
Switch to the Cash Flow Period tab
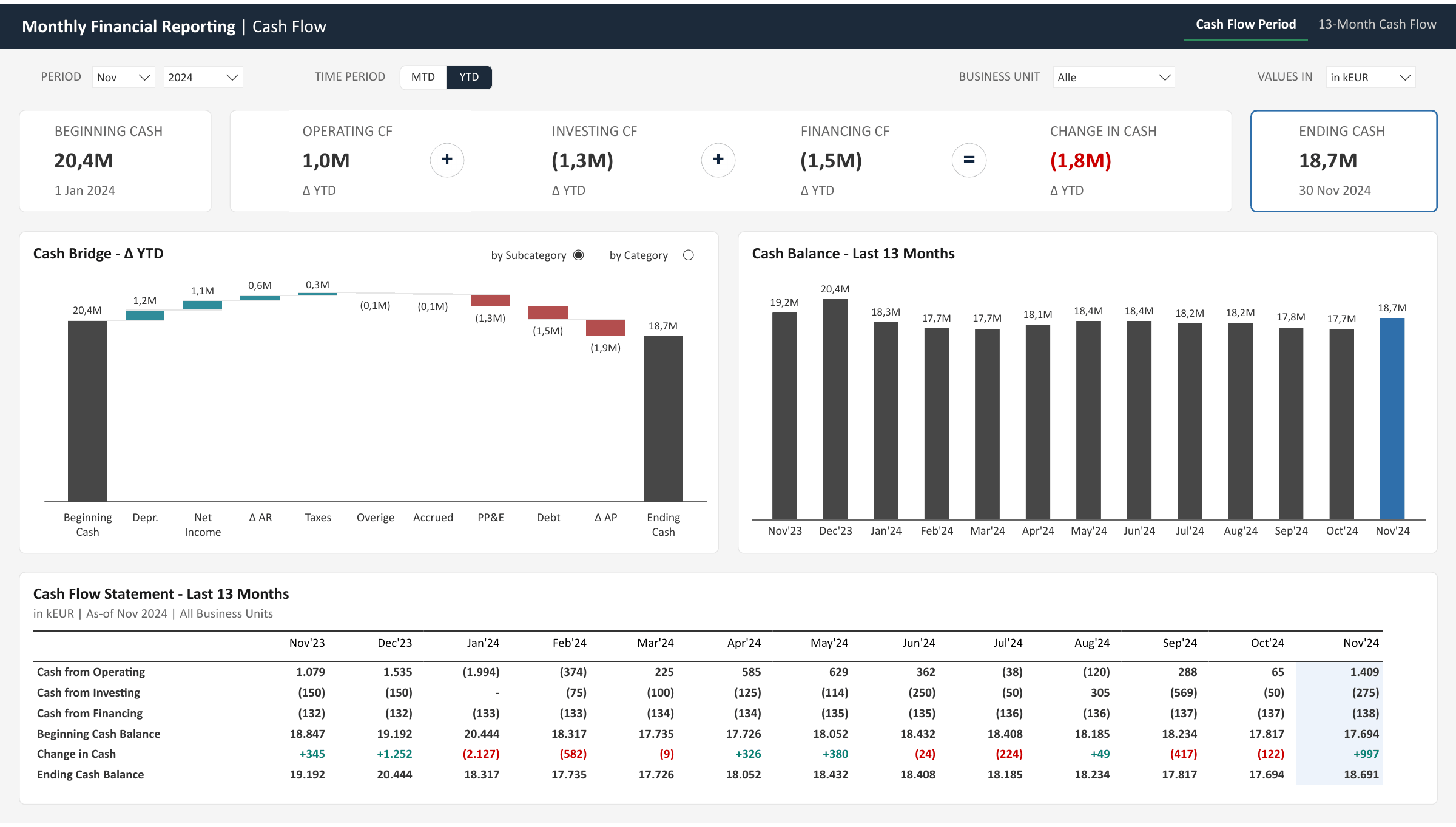pos(1245,25)
